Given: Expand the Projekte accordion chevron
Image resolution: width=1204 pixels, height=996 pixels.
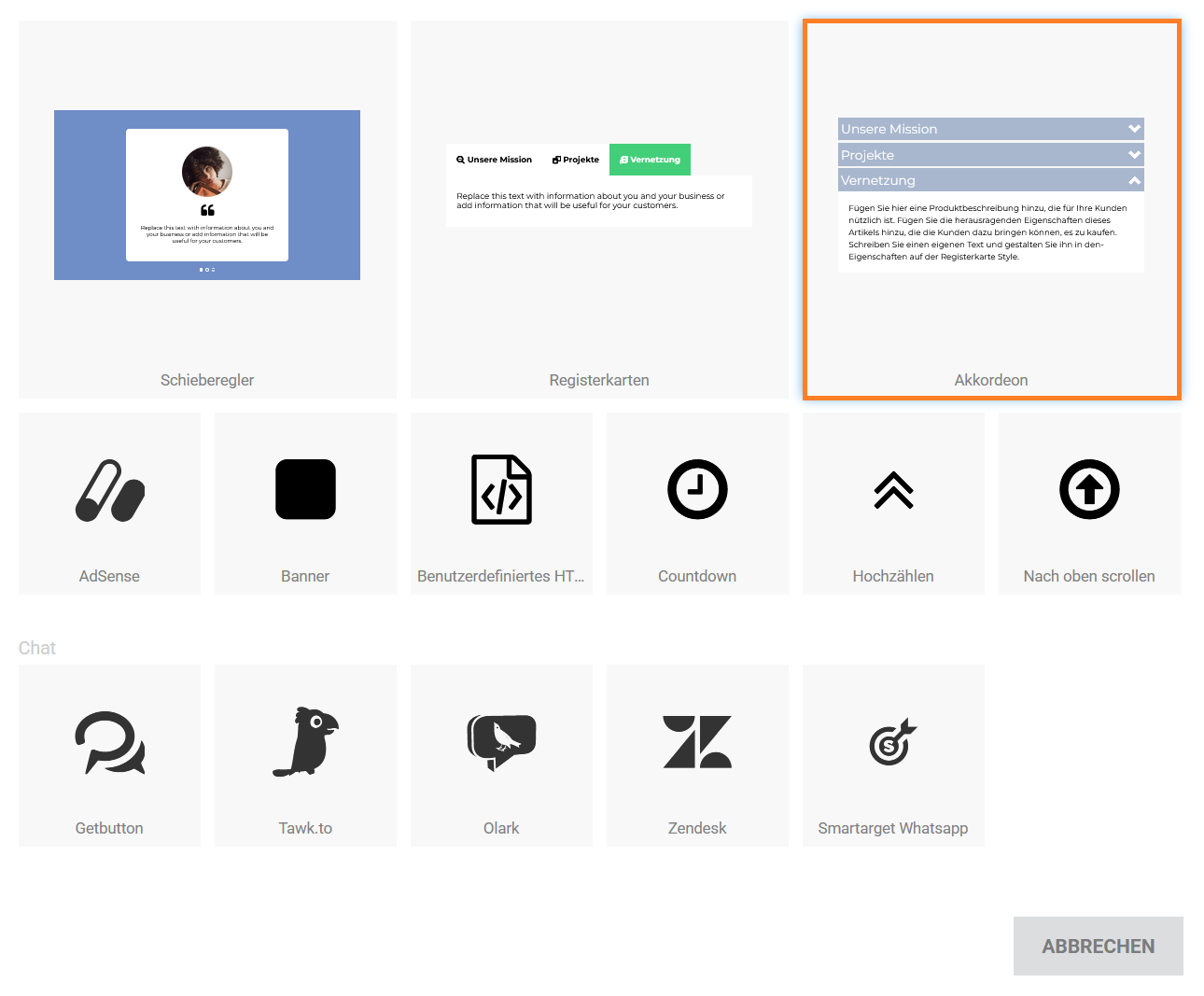Looking at the screenshot, I should 1134,155.
